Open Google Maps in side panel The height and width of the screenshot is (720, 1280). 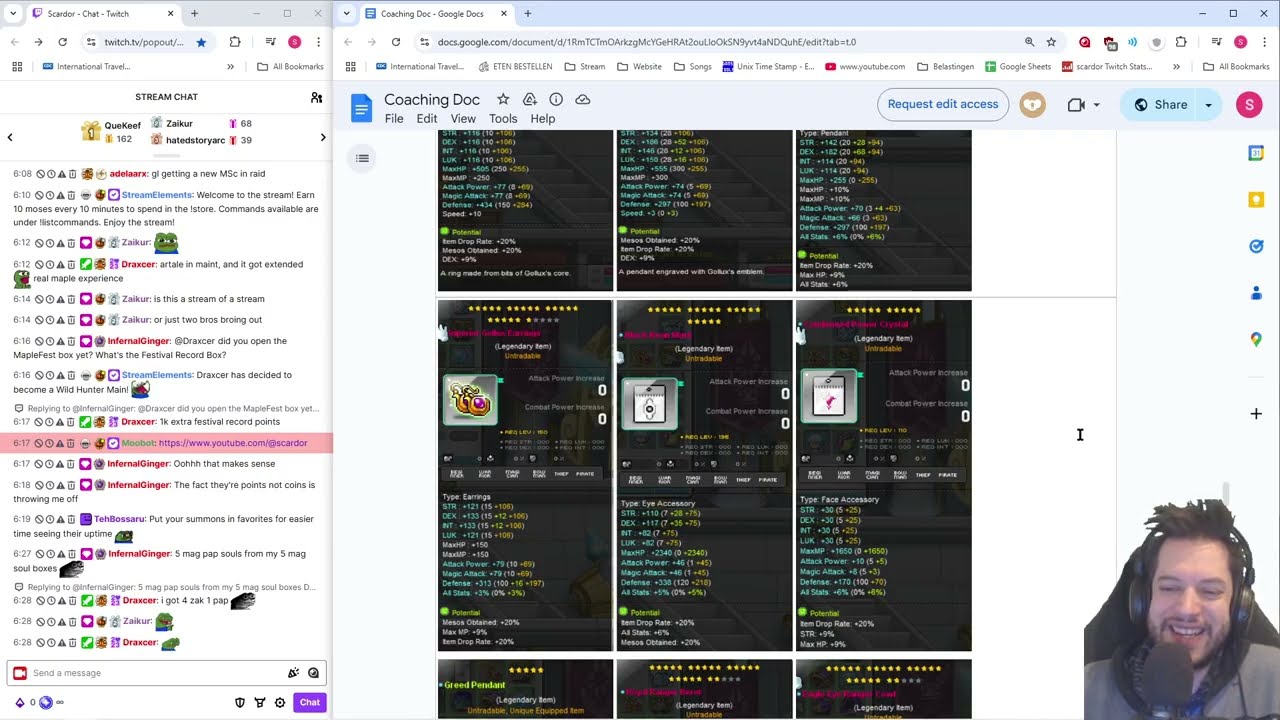click(x=1256, y=340)
